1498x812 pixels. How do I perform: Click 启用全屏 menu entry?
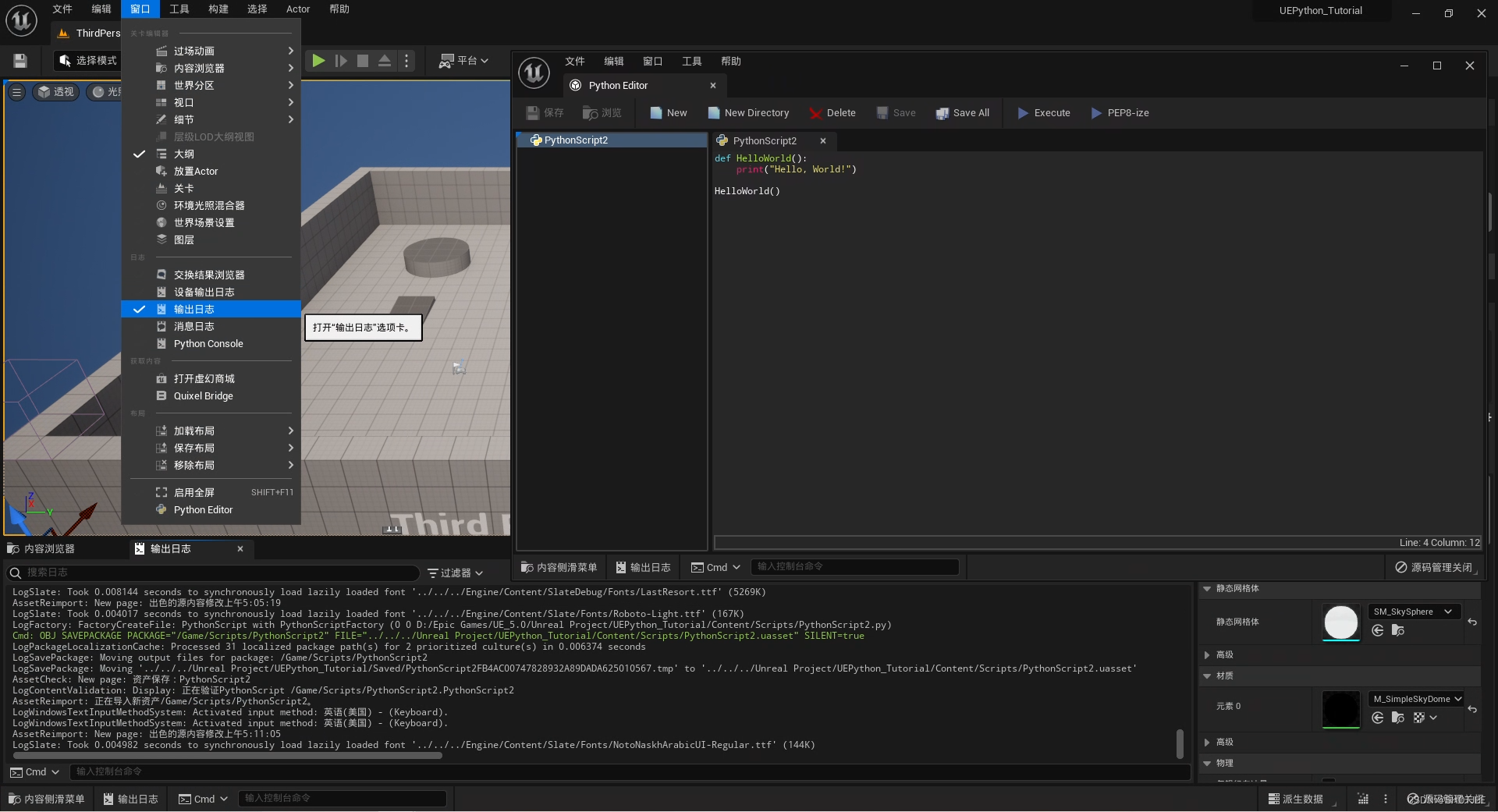[211, 493]
